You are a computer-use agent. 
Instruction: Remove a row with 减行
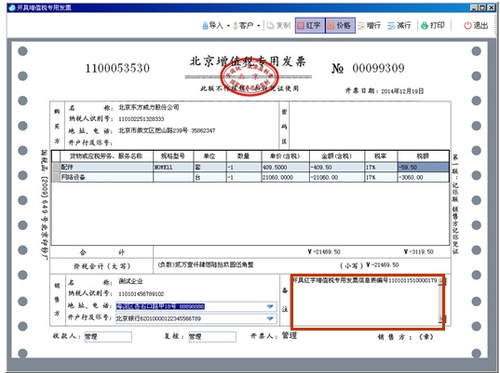tap(399, 25)
